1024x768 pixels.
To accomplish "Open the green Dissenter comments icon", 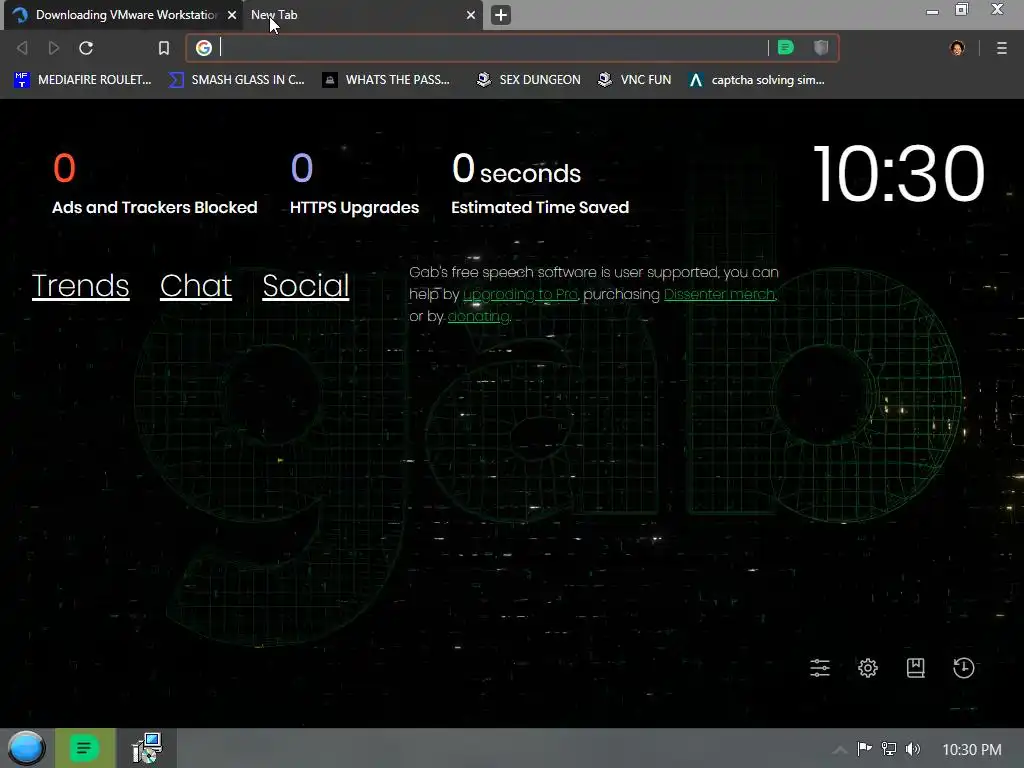I will coord(786,47).
